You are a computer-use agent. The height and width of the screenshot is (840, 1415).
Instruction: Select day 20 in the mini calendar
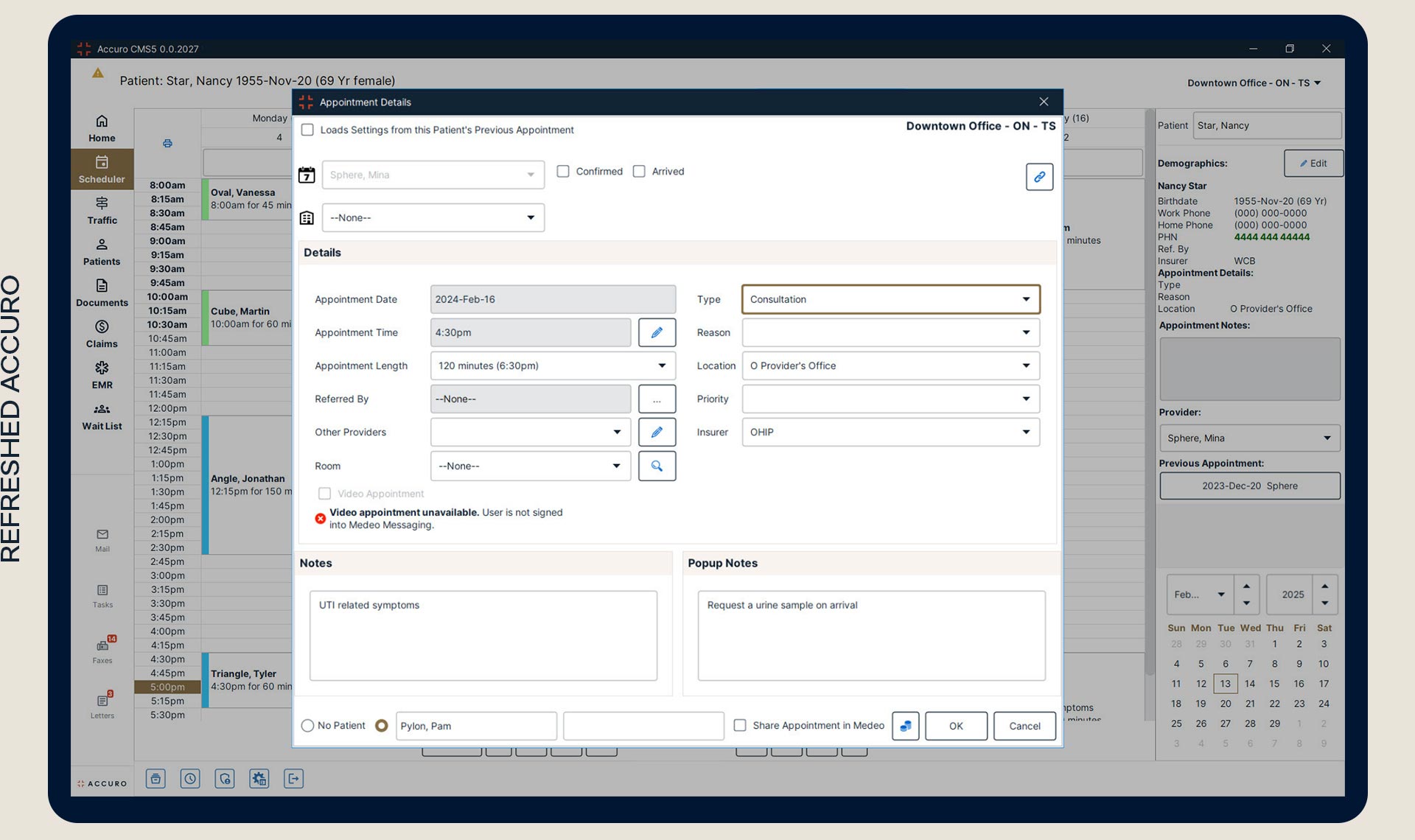1225,703
